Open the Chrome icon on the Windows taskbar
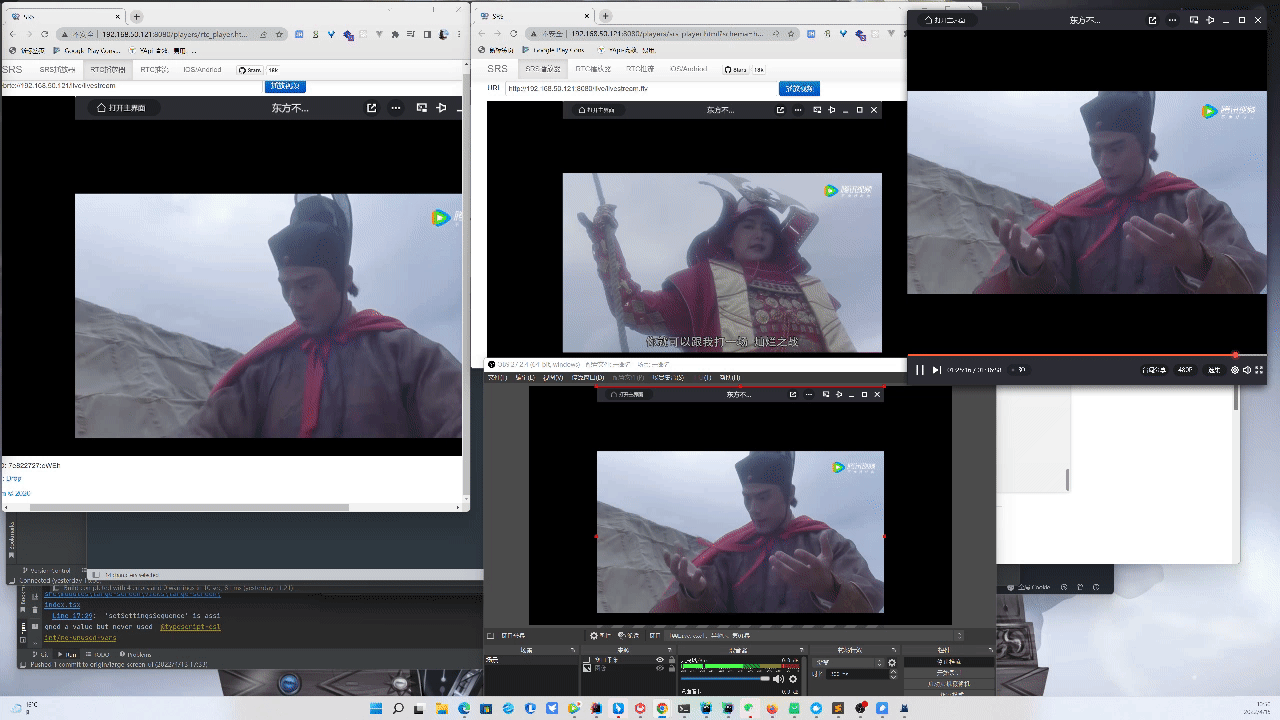This screenshot has width=1280, height=720. pyautogui.click(x=662, y=708)
